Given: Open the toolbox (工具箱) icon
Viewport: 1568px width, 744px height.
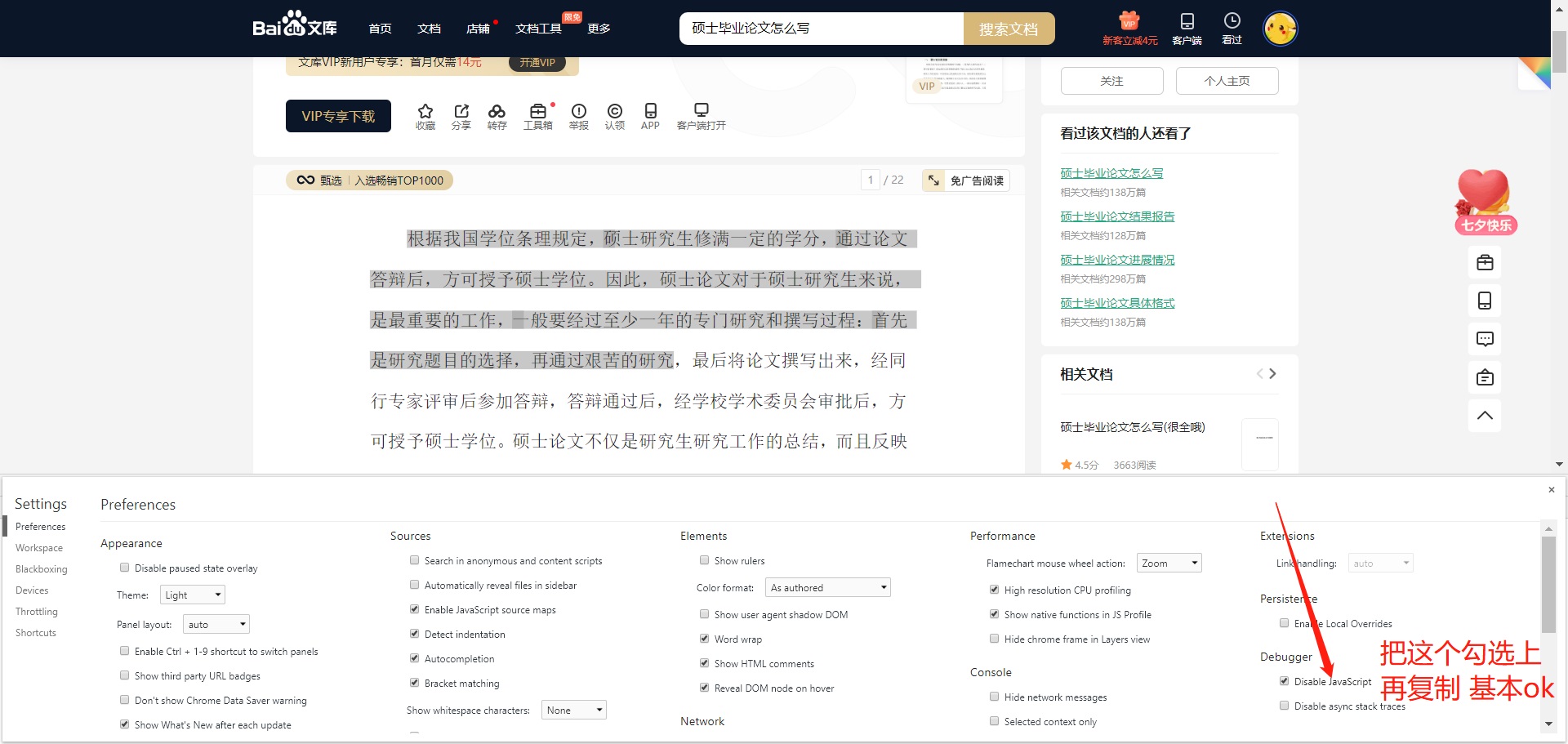Looking at the screenshot, I should [x=537, y=112].
